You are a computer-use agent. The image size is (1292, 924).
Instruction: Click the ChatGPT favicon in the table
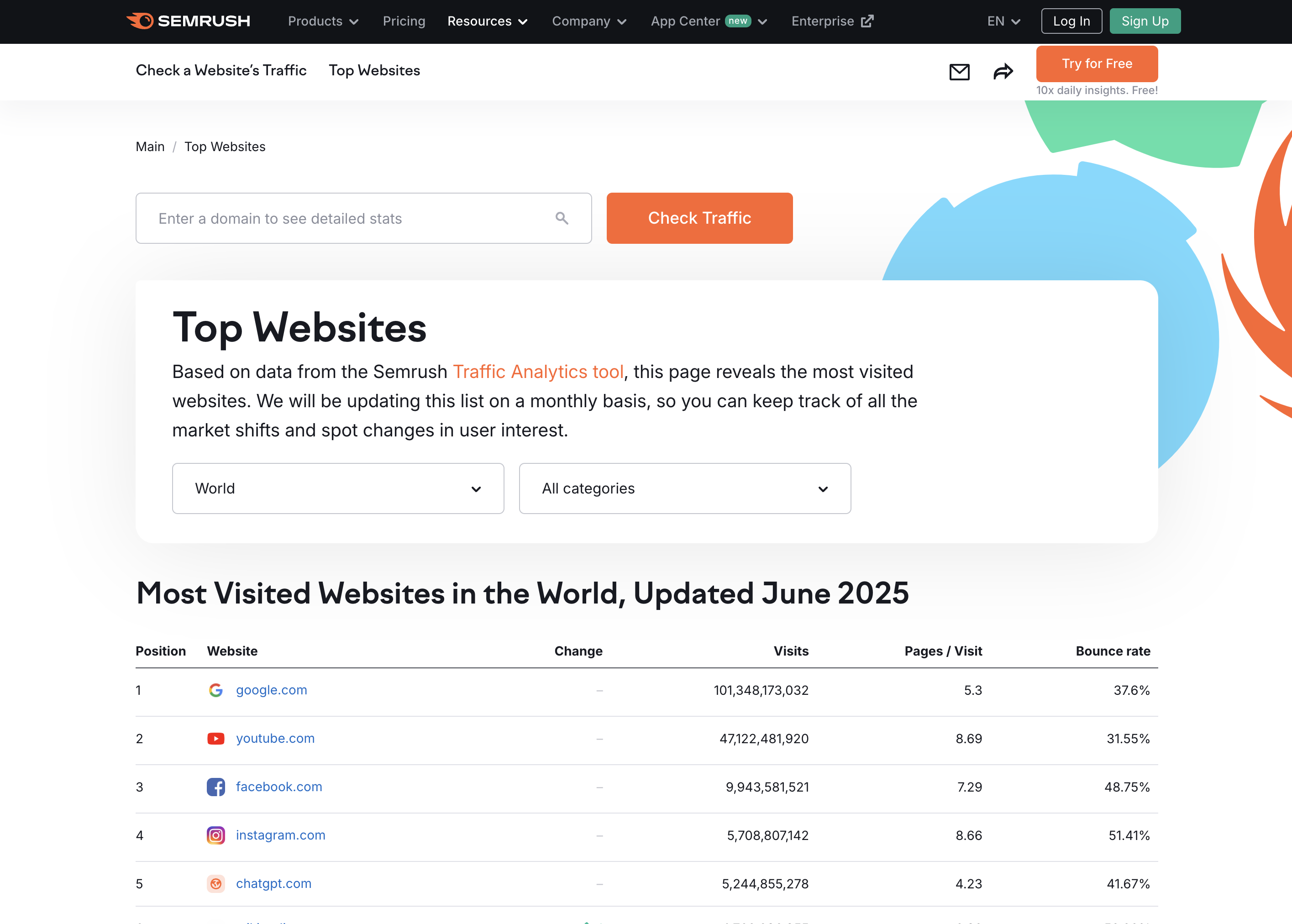coord(215,884)
